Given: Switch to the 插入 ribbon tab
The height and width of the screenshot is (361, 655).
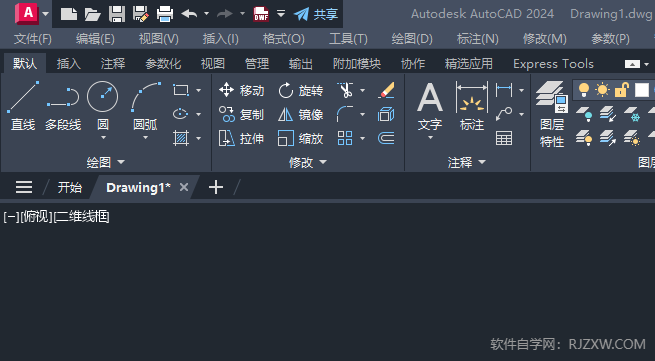Looking at the screenshot, I should coord(69,64).
